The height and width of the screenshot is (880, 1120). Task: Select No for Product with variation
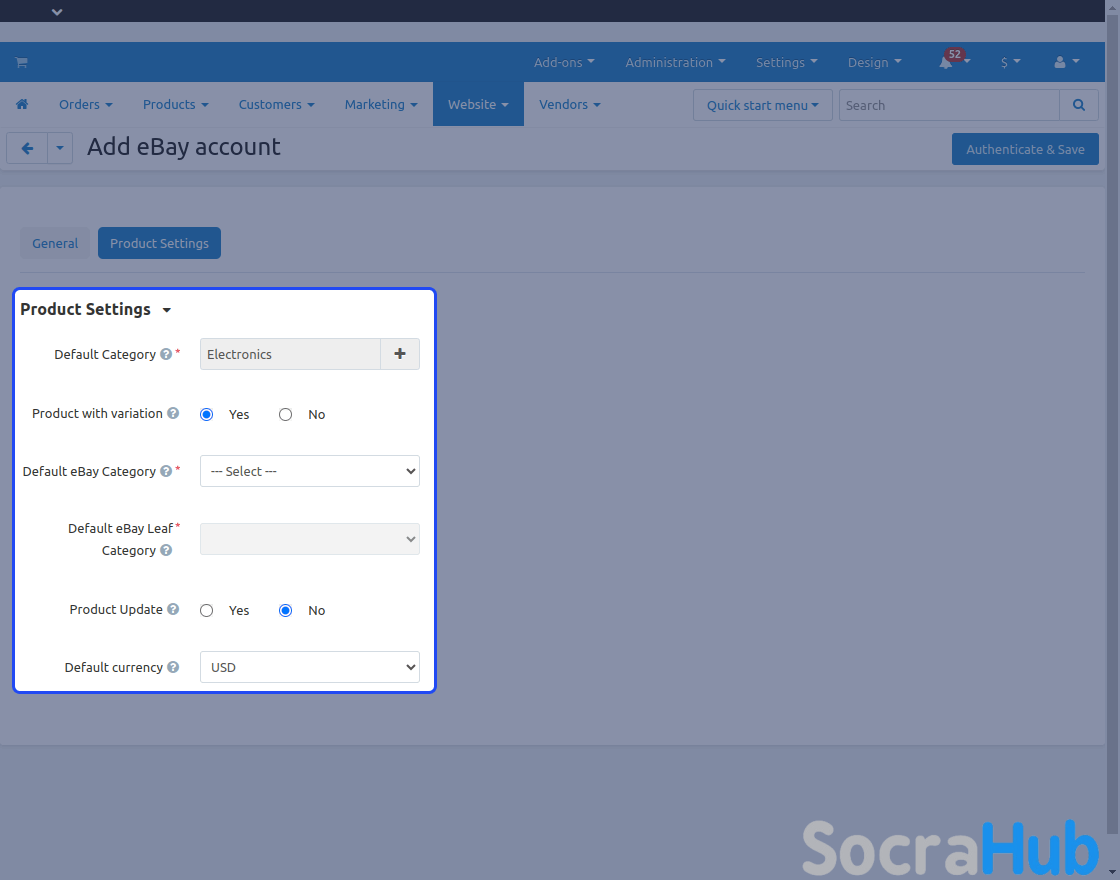point(286,414)
